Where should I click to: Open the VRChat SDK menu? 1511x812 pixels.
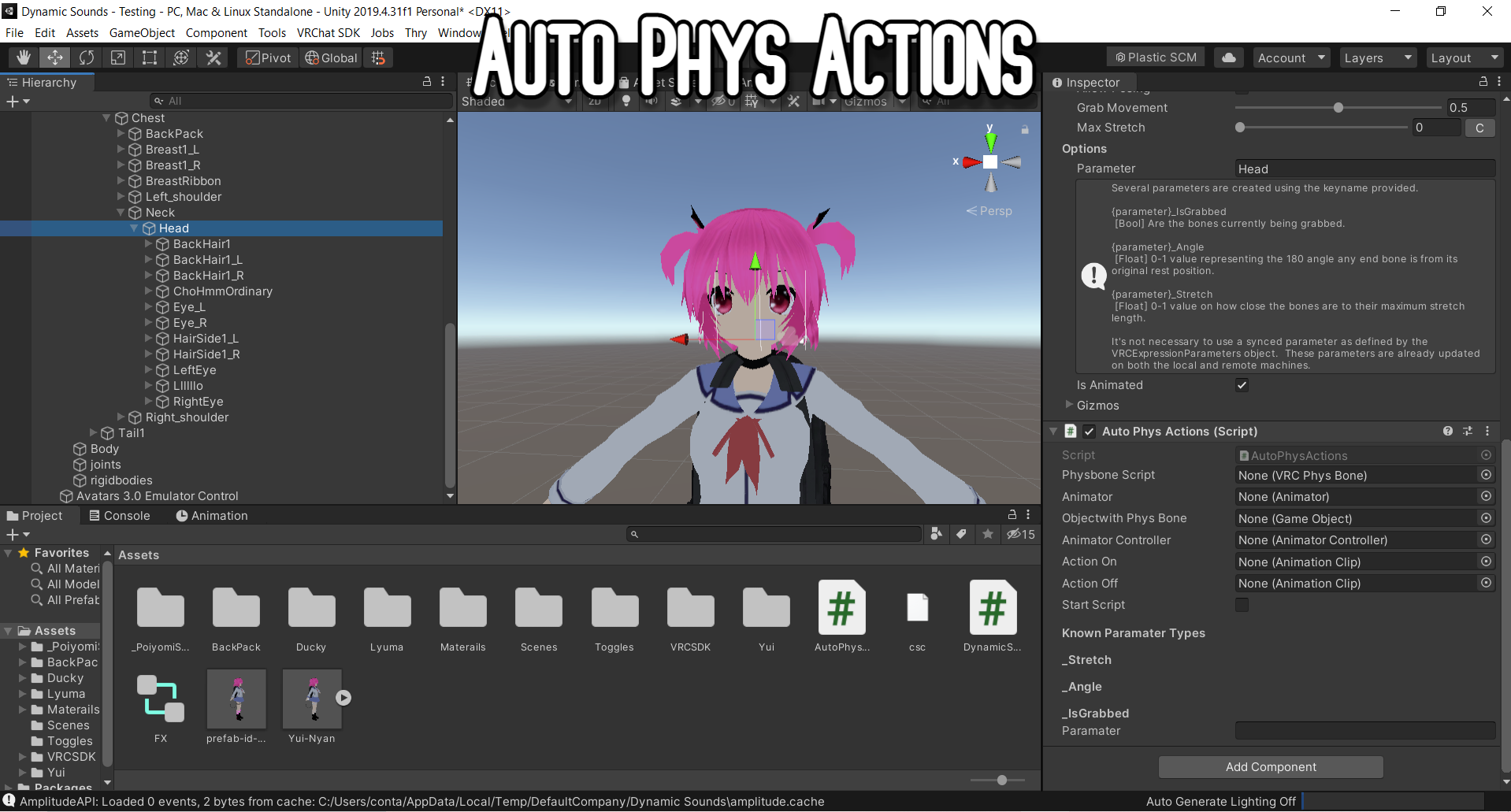coord(329,32)
